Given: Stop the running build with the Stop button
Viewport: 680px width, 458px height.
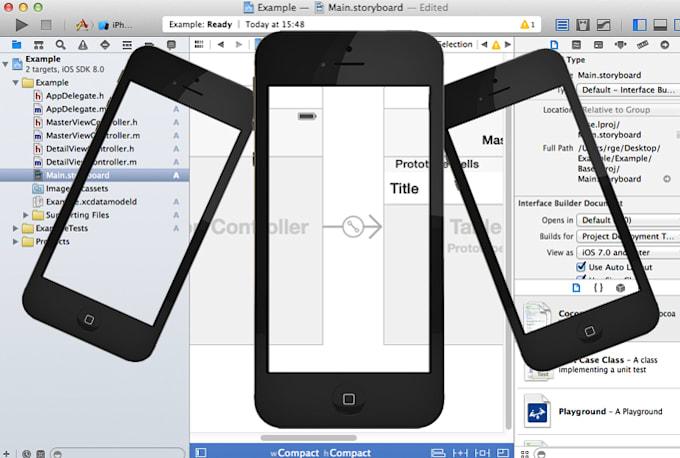Looking at the screenshot, I should click(x=46, y=25).
